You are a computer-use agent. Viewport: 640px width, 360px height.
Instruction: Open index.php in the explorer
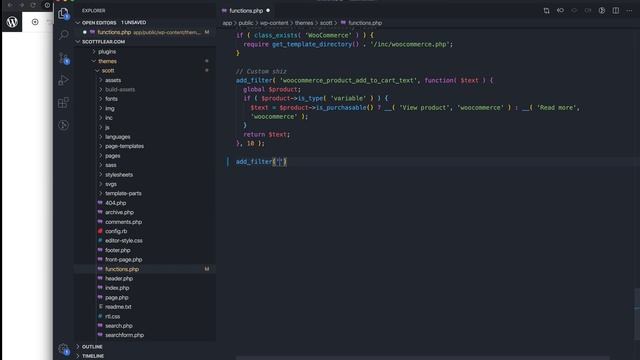[x=117, y=288]
